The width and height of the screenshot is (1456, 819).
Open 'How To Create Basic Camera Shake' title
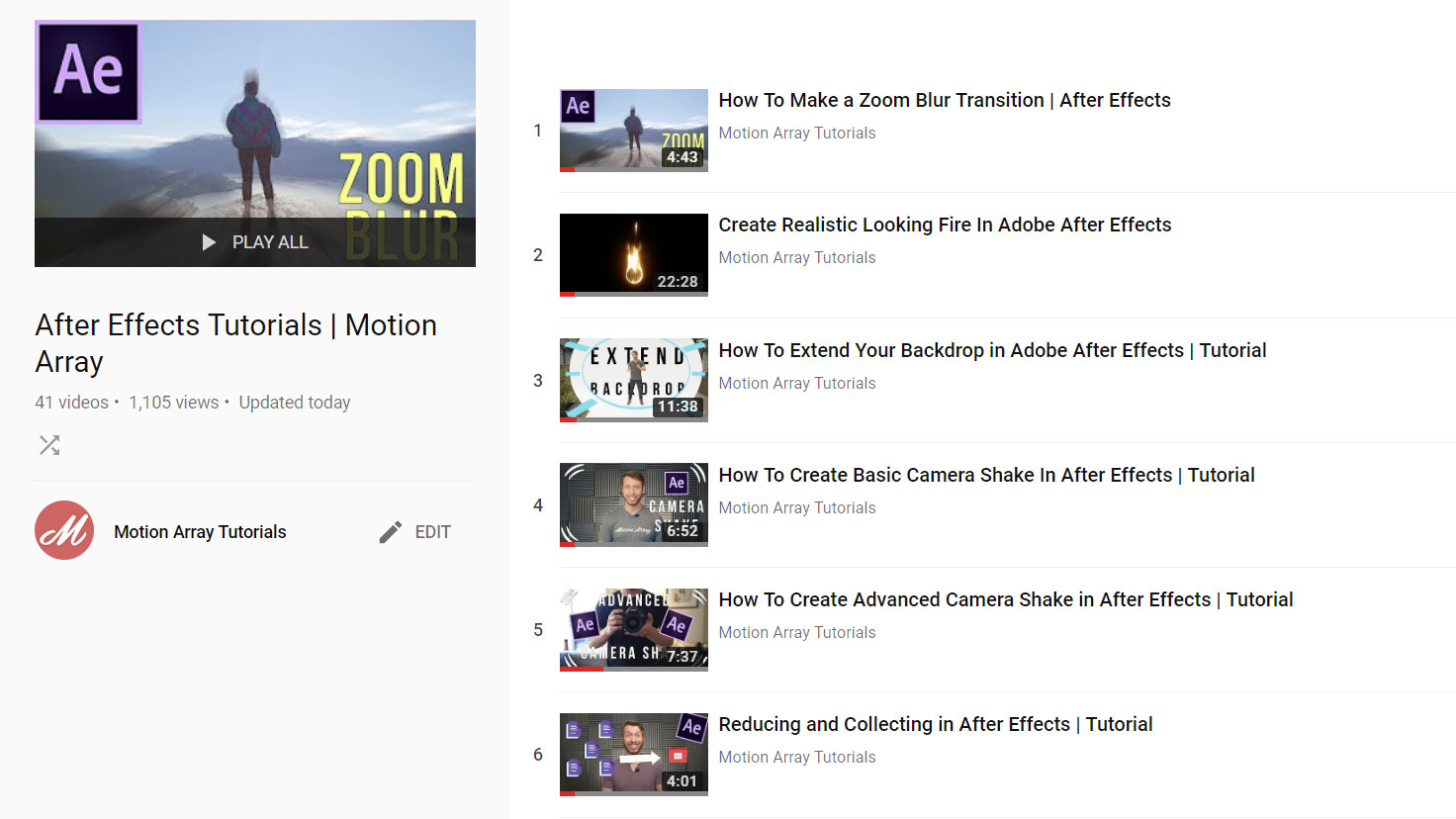pos(986,475)
